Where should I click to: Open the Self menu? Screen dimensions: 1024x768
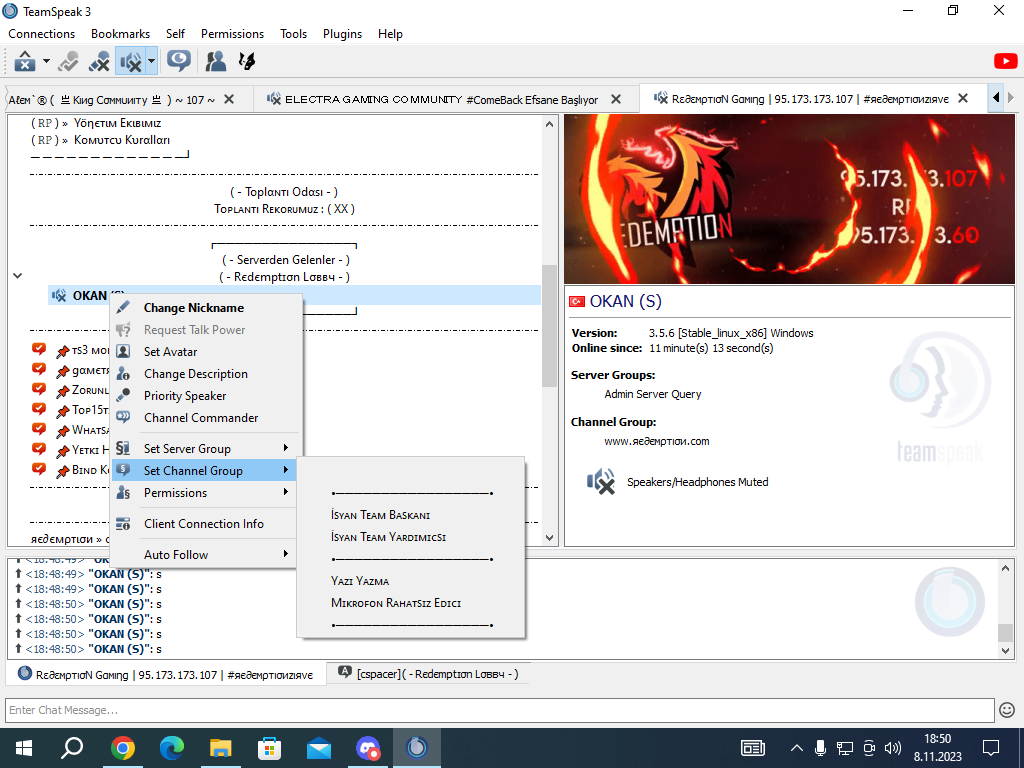coord(175,34)
